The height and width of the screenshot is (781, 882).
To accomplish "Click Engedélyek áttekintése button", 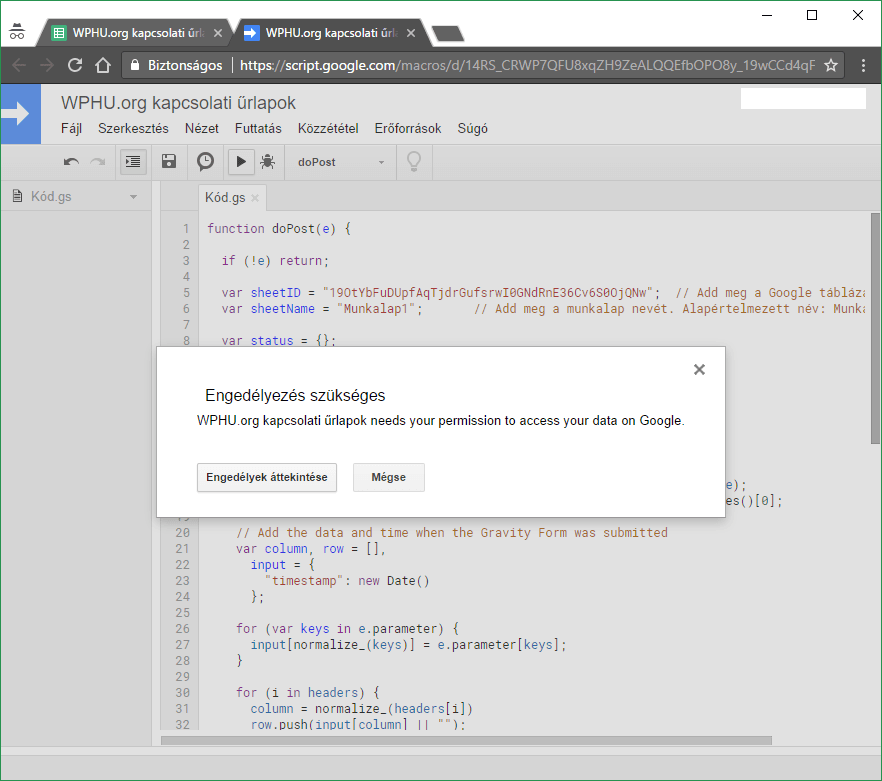I will 267,478.
